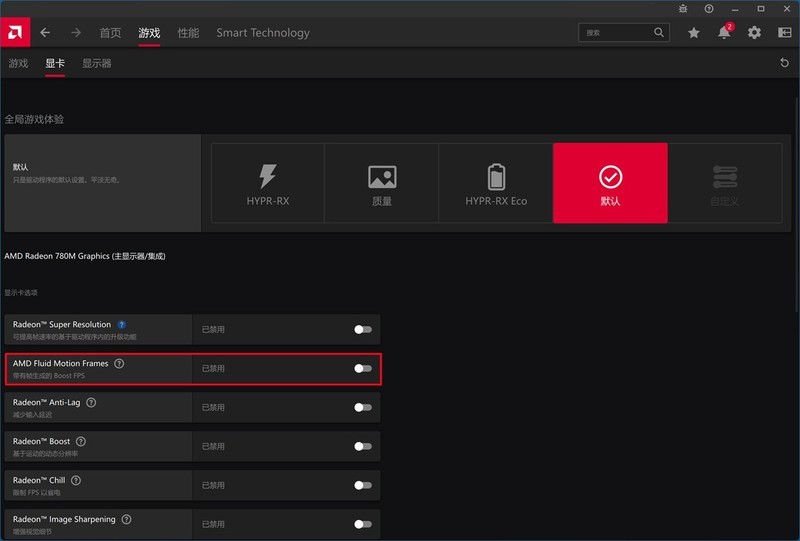Open Anti-Lag help icon

click(91, 402)
